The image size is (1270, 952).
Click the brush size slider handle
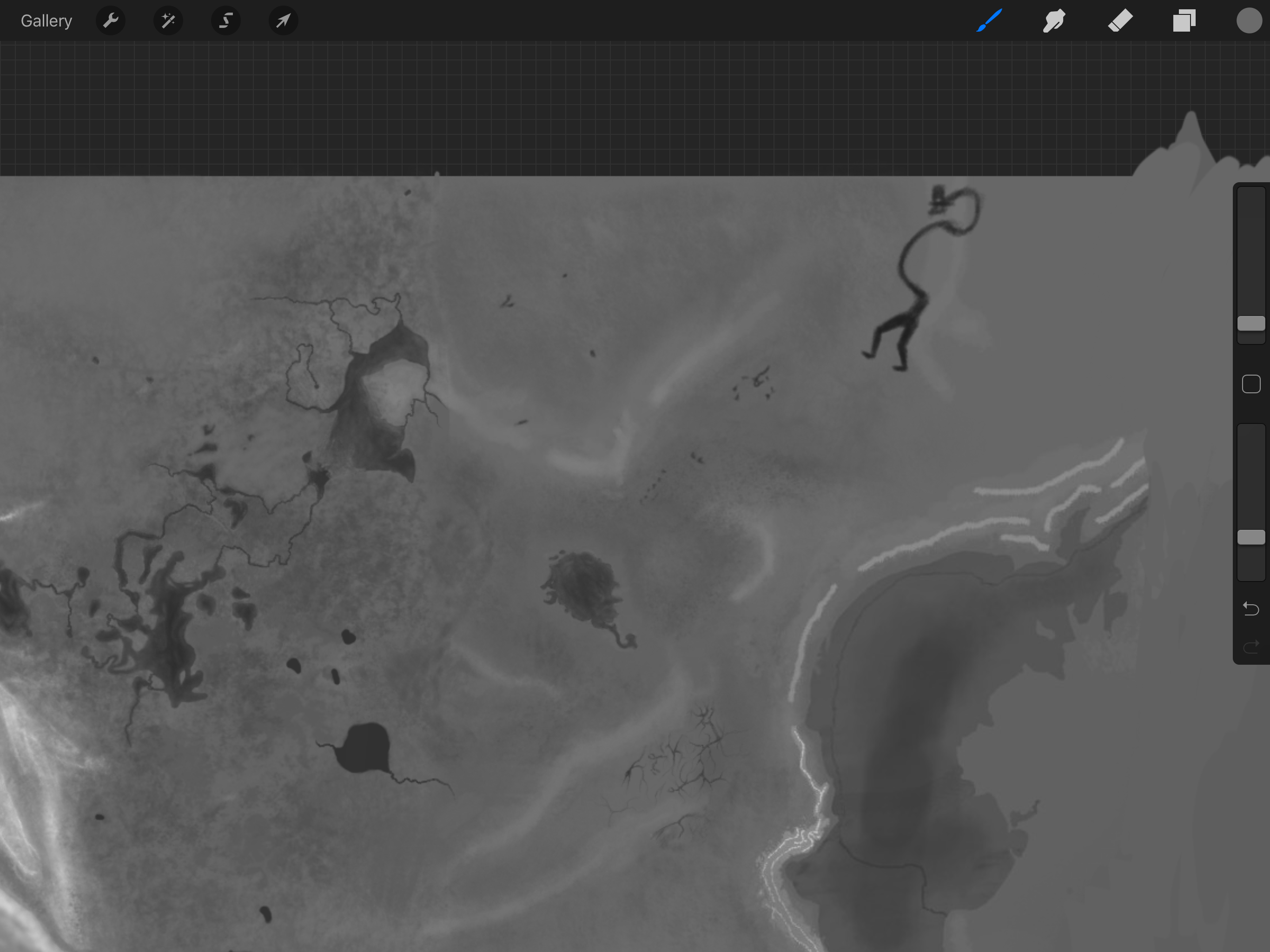(x=1250, y=323)
